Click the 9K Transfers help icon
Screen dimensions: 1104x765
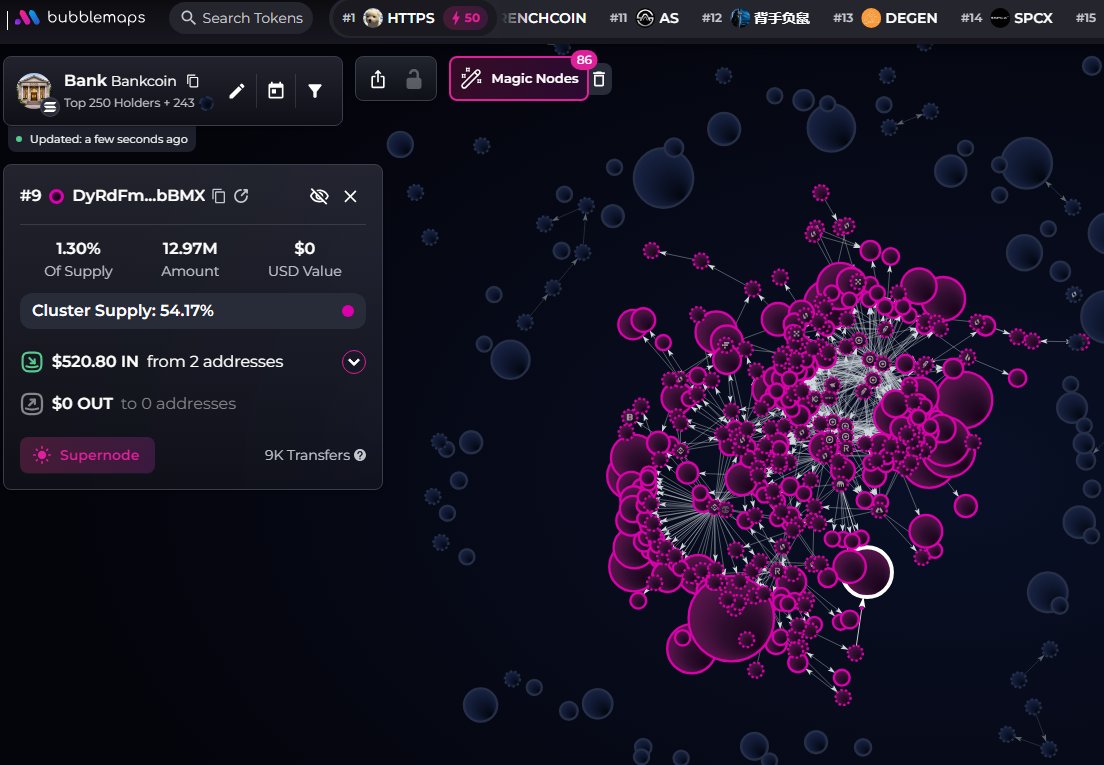tap(360, 455)
